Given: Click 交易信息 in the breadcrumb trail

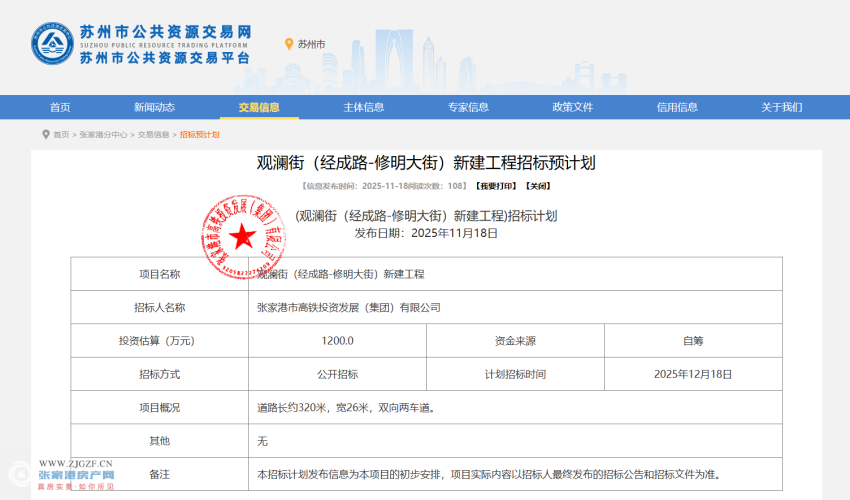Looking at the screenshot, I should click(153, 134).
